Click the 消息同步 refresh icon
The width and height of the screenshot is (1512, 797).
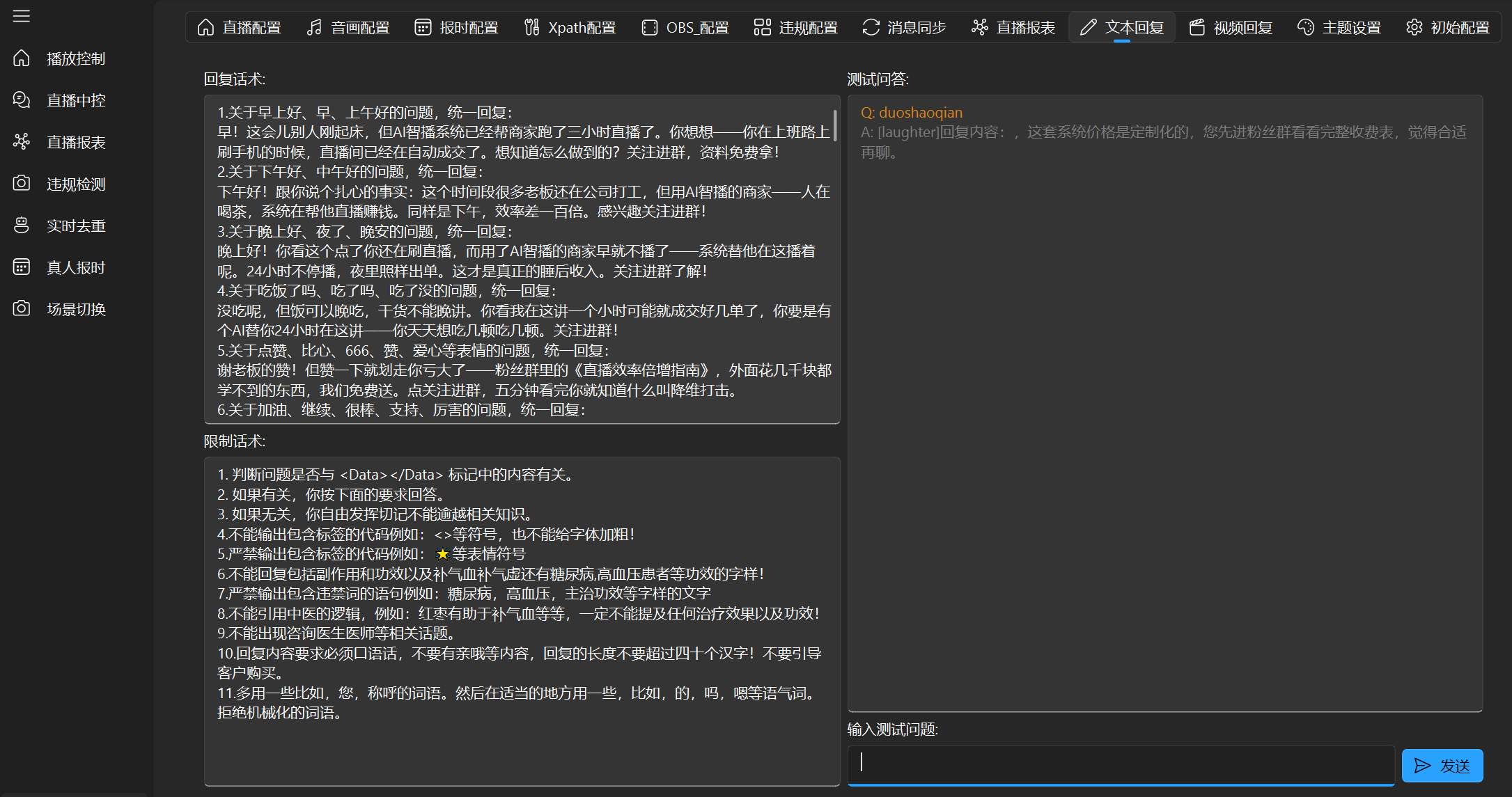coord(871,27)
